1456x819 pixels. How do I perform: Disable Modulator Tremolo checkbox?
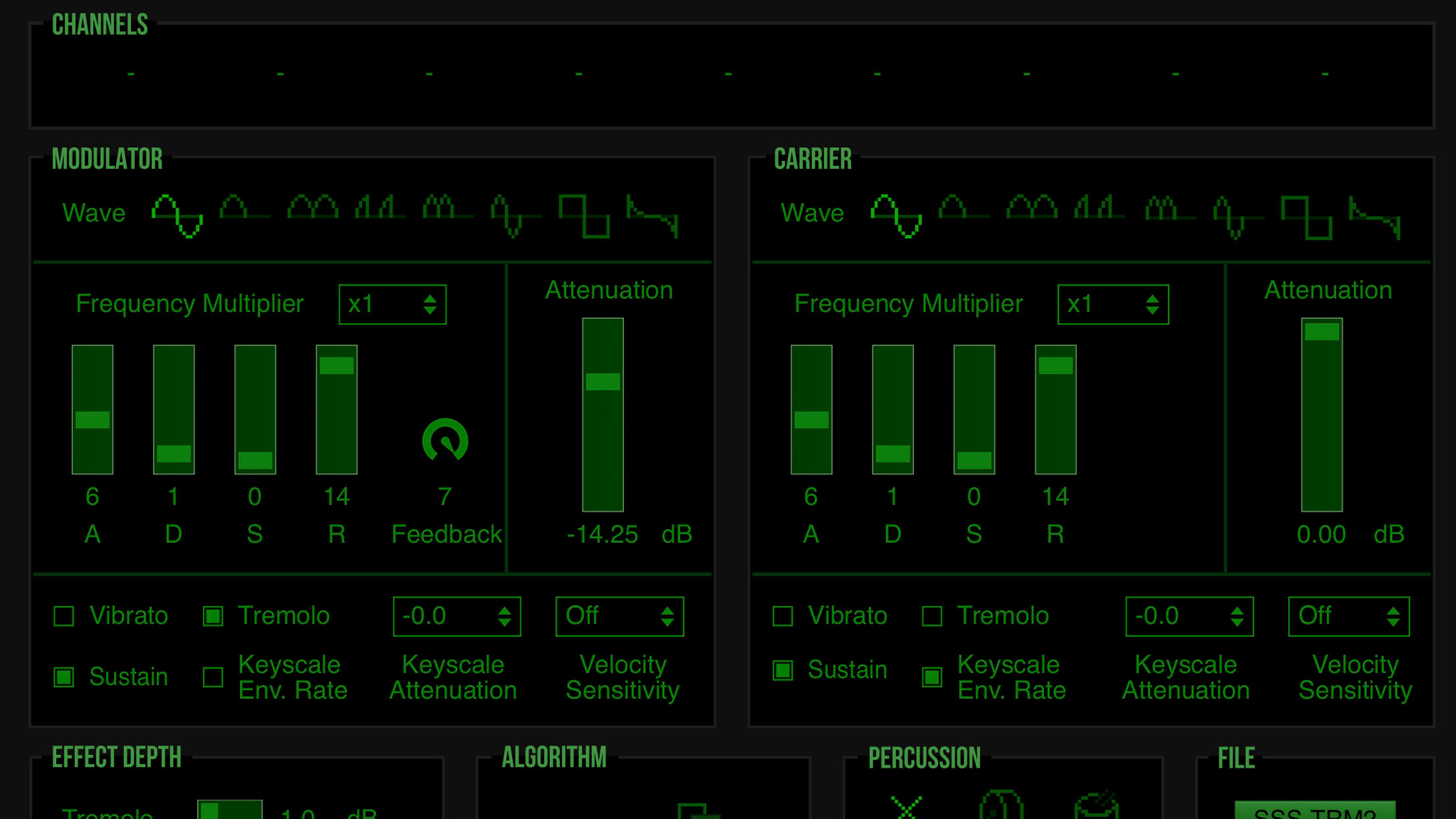[213, 616]
